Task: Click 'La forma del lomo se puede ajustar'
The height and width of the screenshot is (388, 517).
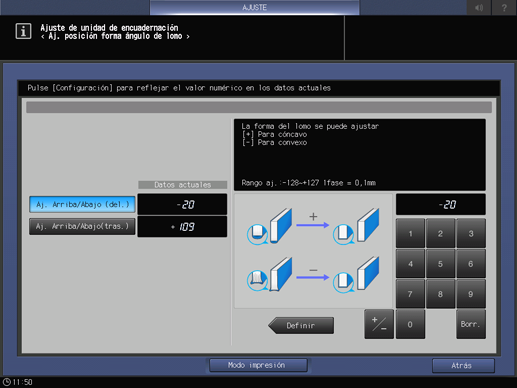Action: 310,126
